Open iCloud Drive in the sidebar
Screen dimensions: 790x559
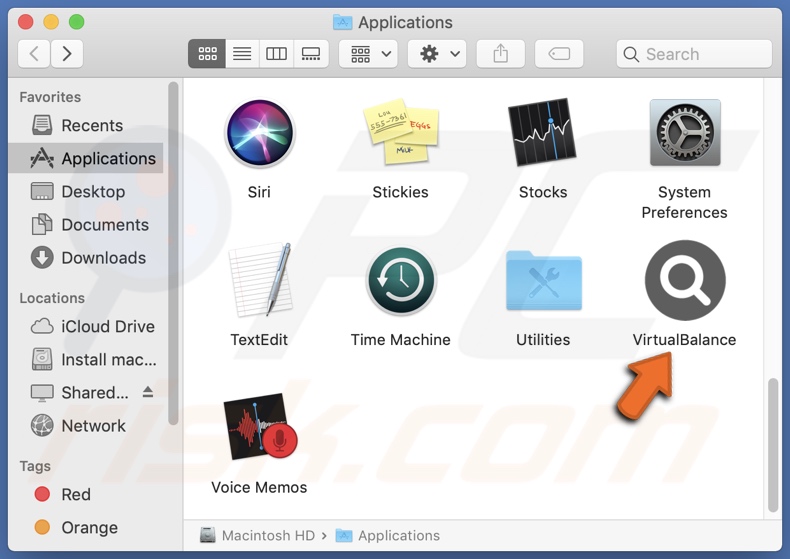(x=86, y=326)
